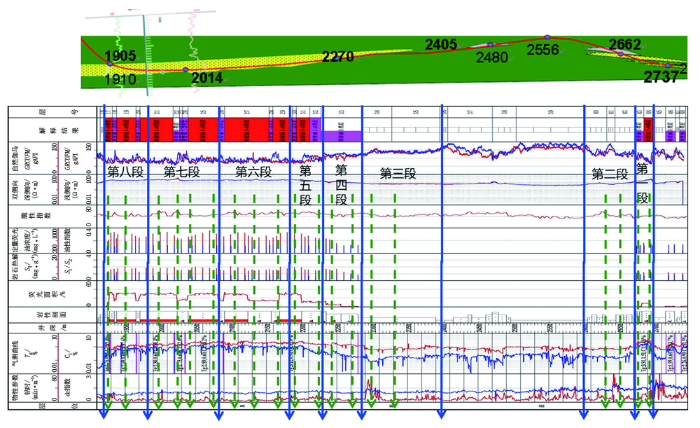Click the blue point marker at 1905
The image size is (700, 428).
pyautogui.click(x=110, y=64)
